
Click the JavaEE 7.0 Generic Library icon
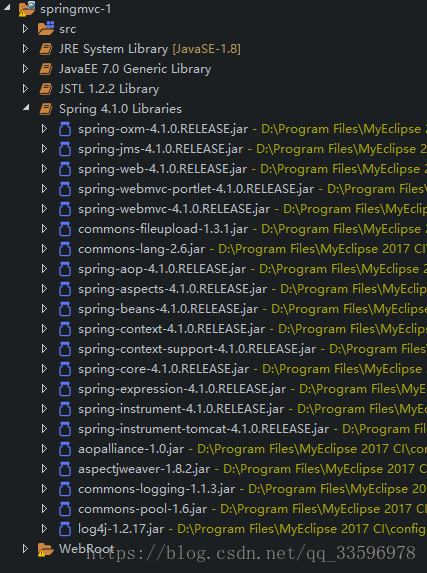[x=46, y=69]
